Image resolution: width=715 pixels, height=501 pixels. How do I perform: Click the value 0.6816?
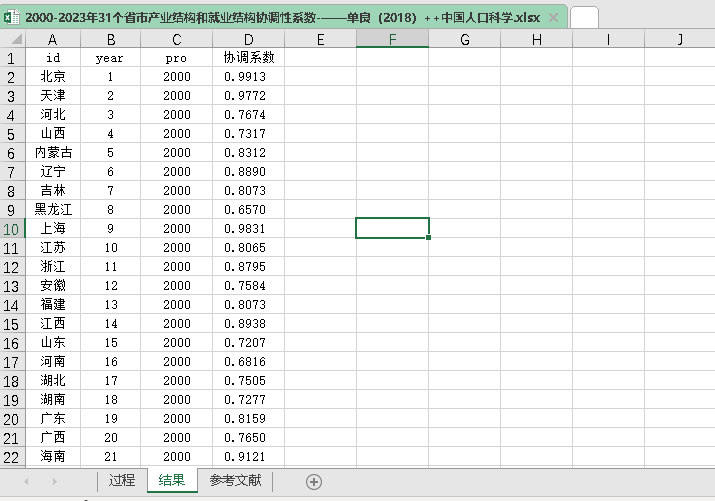(245, 362)
